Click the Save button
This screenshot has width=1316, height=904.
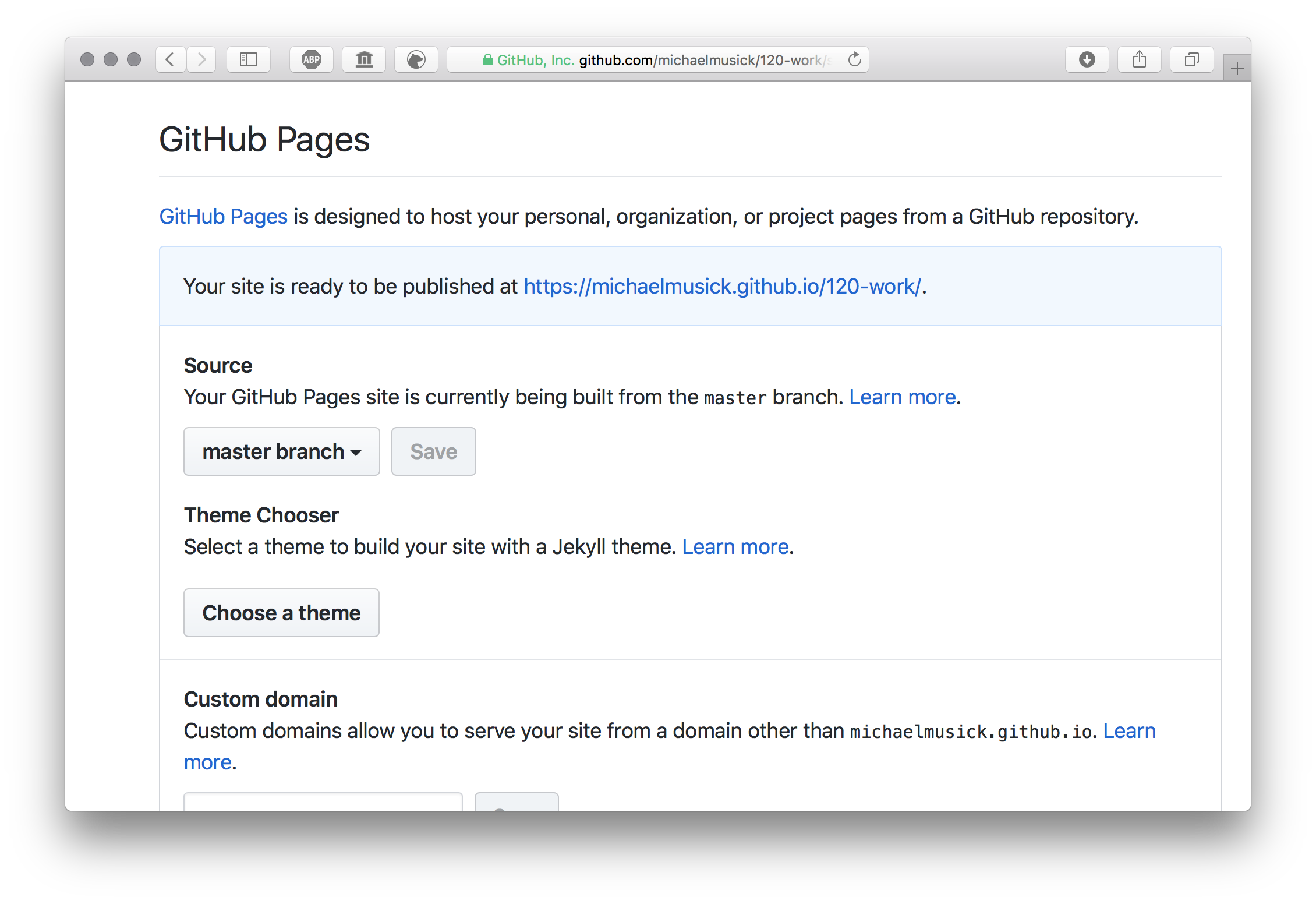[432, 451]
